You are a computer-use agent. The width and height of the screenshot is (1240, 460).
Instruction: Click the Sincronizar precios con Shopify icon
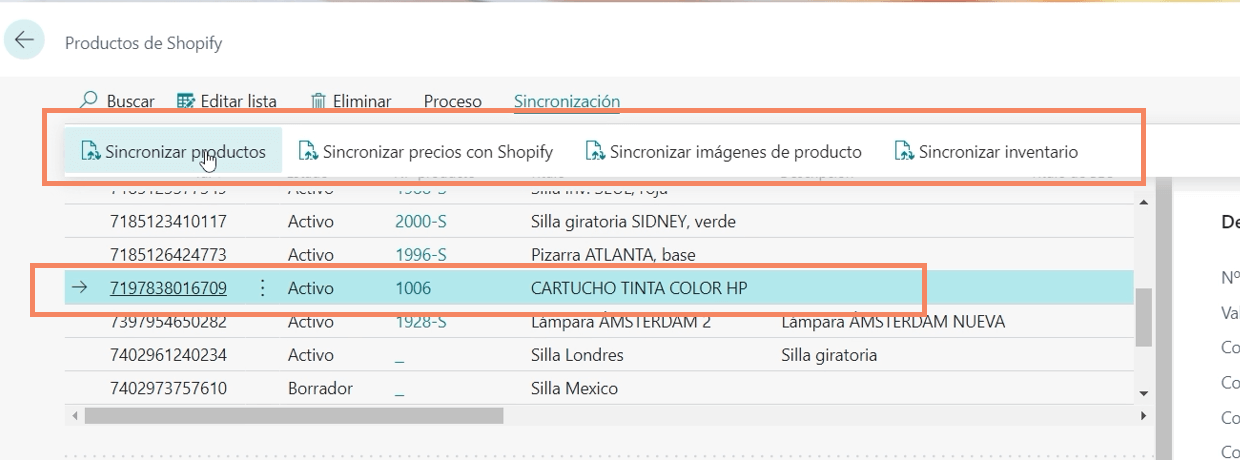click(308, 152)
